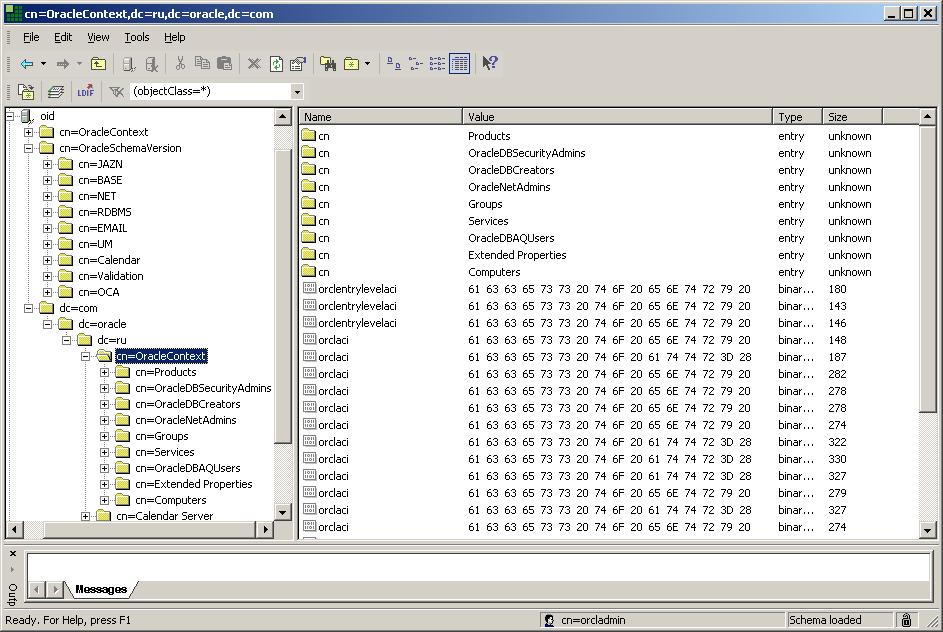Select the cn=OracleNetAdmins tree item
Screen dimensions: 943x632
(x=186, y=420)
